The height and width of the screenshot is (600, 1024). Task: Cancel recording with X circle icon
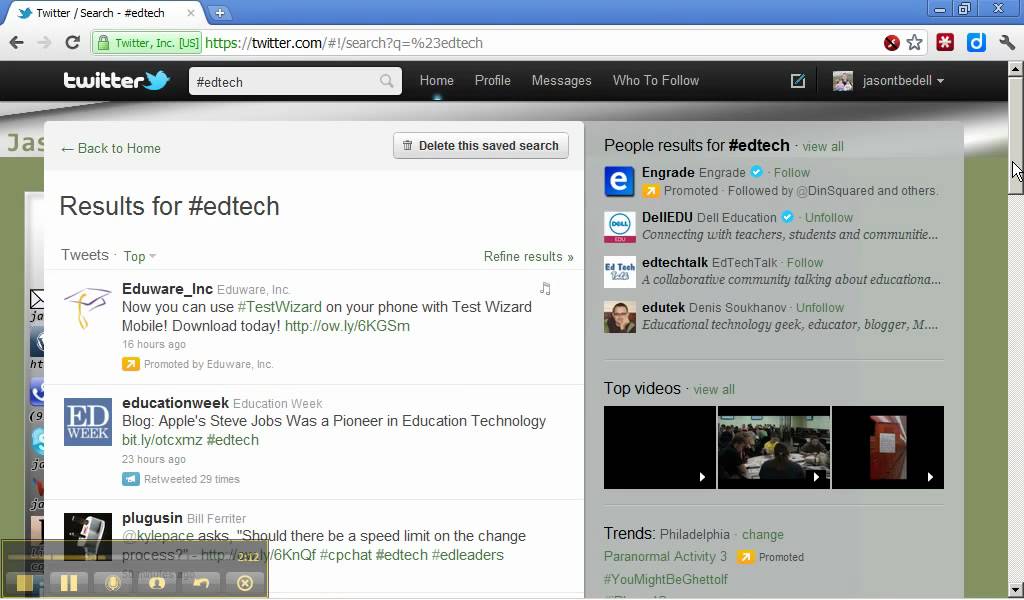[245, 582]
